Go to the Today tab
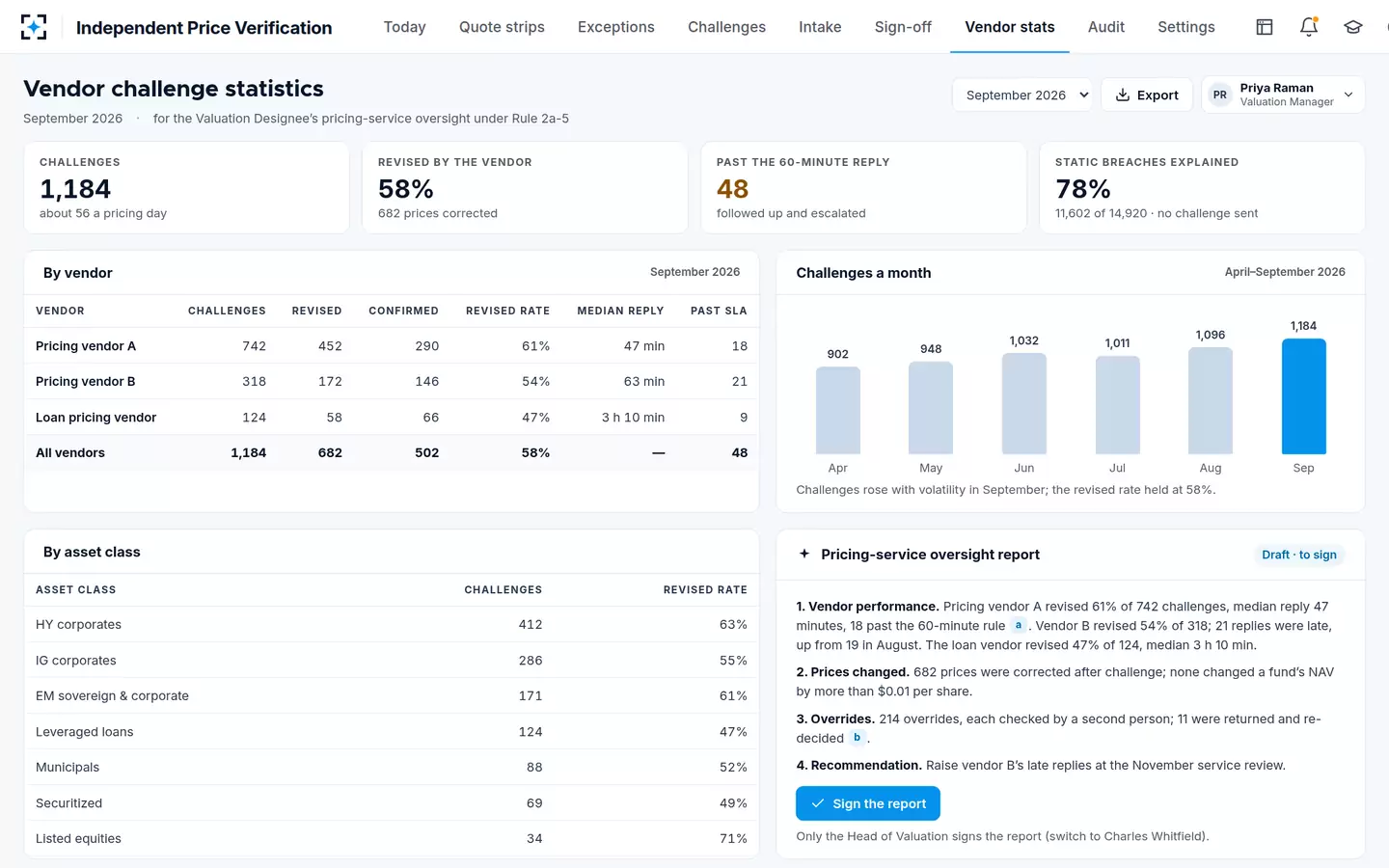This screenshot has width=1389, height=868. click(x=404, y=27)
